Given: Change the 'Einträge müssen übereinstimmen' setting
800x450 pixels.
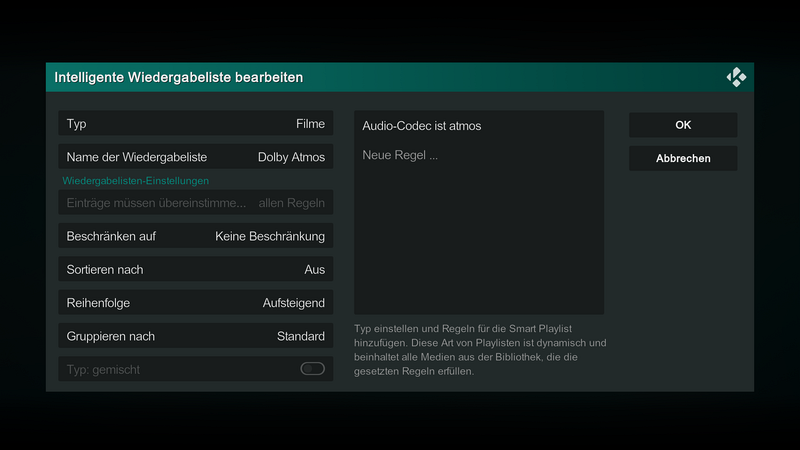Looking at the screenshot, I should (x=196, y=203).
